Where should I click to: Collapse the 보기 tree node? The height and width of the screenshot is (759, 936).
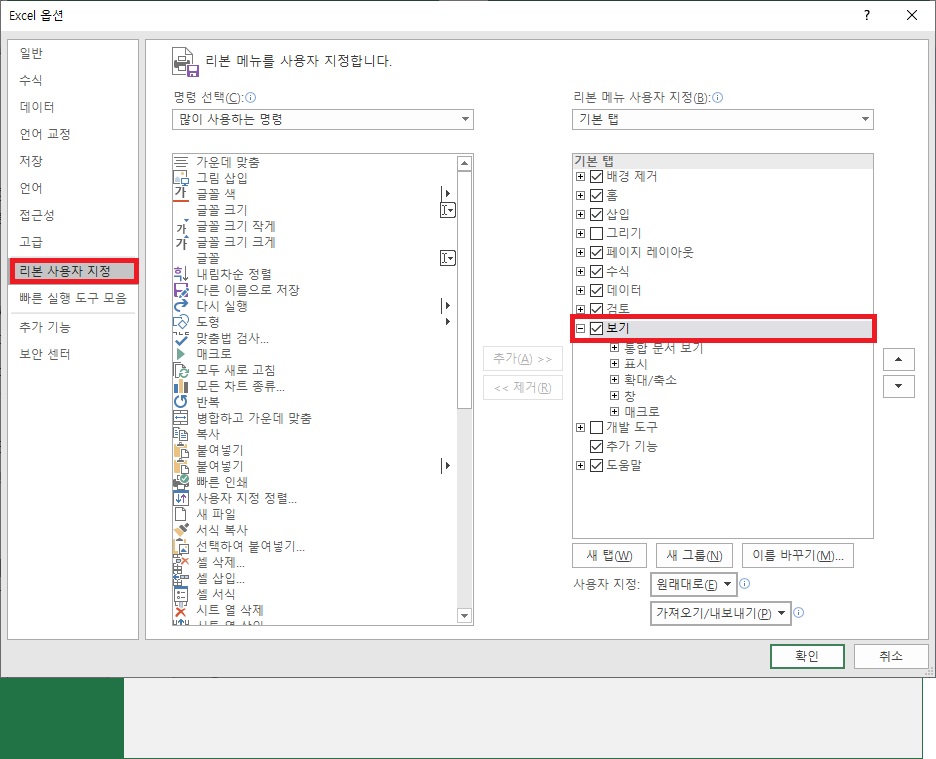580,328
